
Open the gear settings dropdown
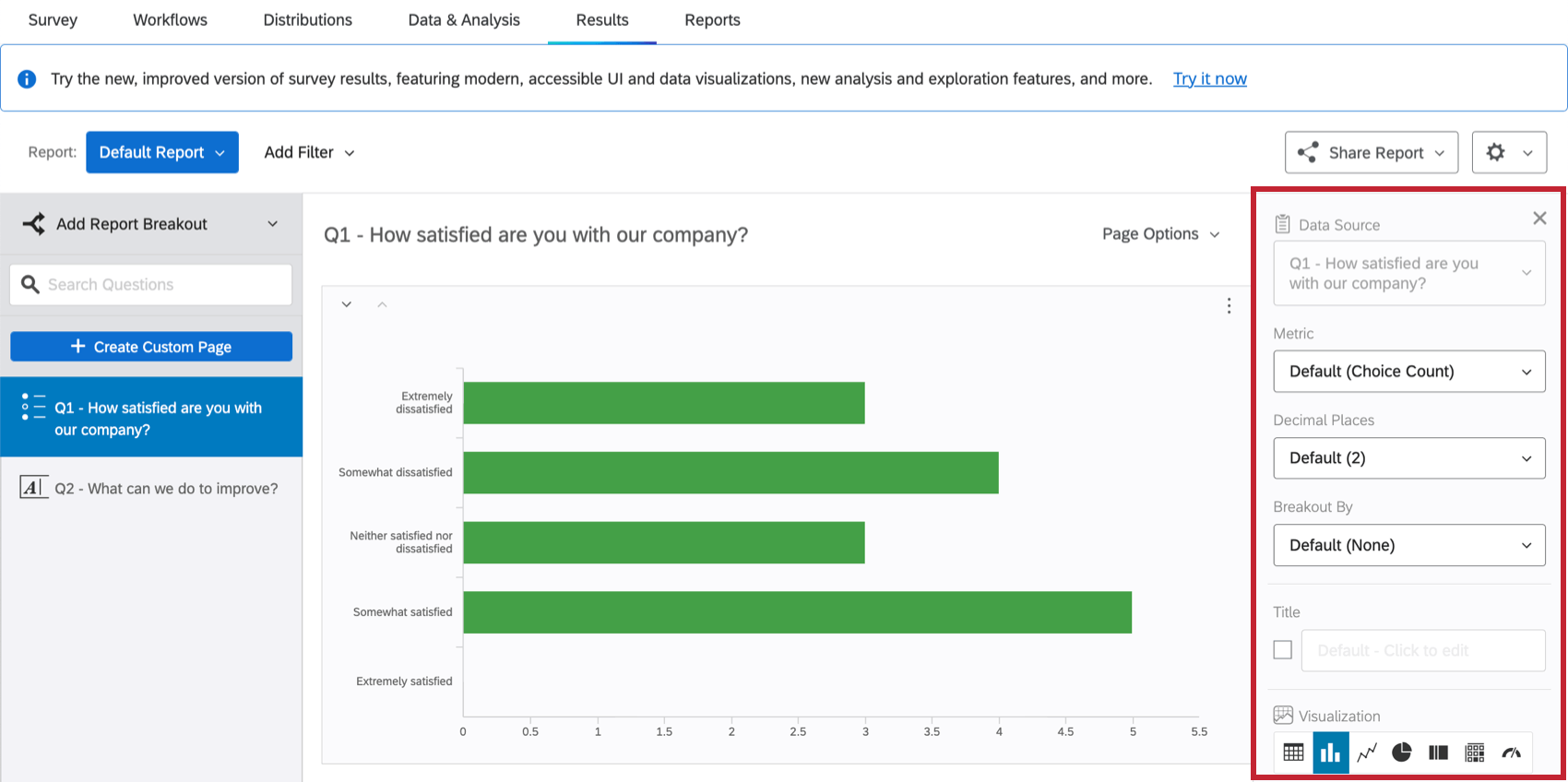[1509, 153]
